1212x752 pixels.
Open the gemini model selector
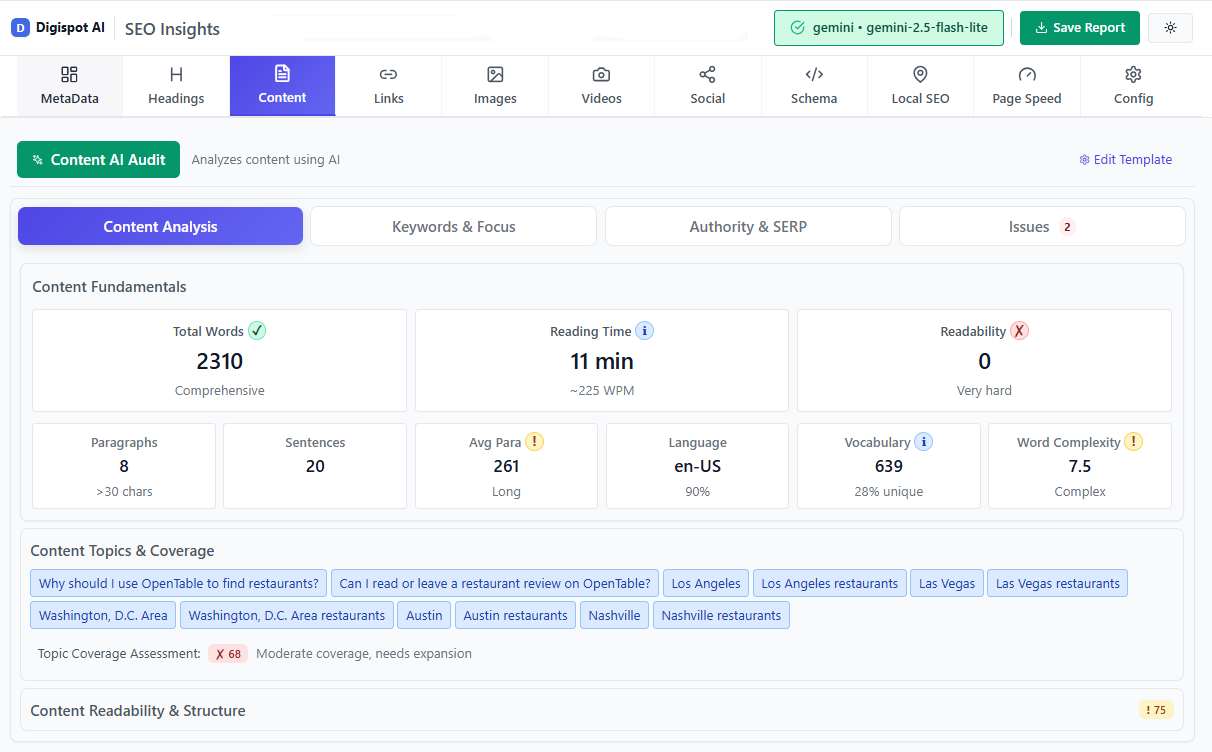point(888,28)
